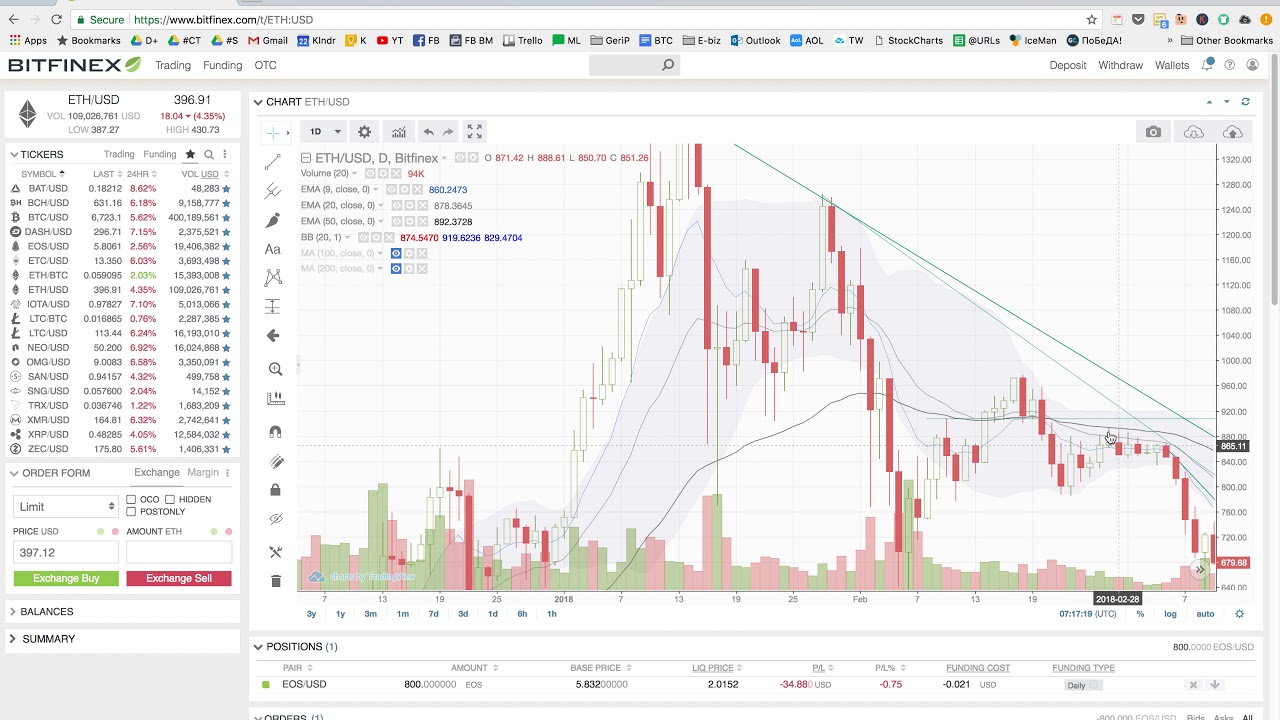The height and width of the screenshot is (720, 1280).
Task: Open the indicators button in chart toolbar
Action: 399,132
